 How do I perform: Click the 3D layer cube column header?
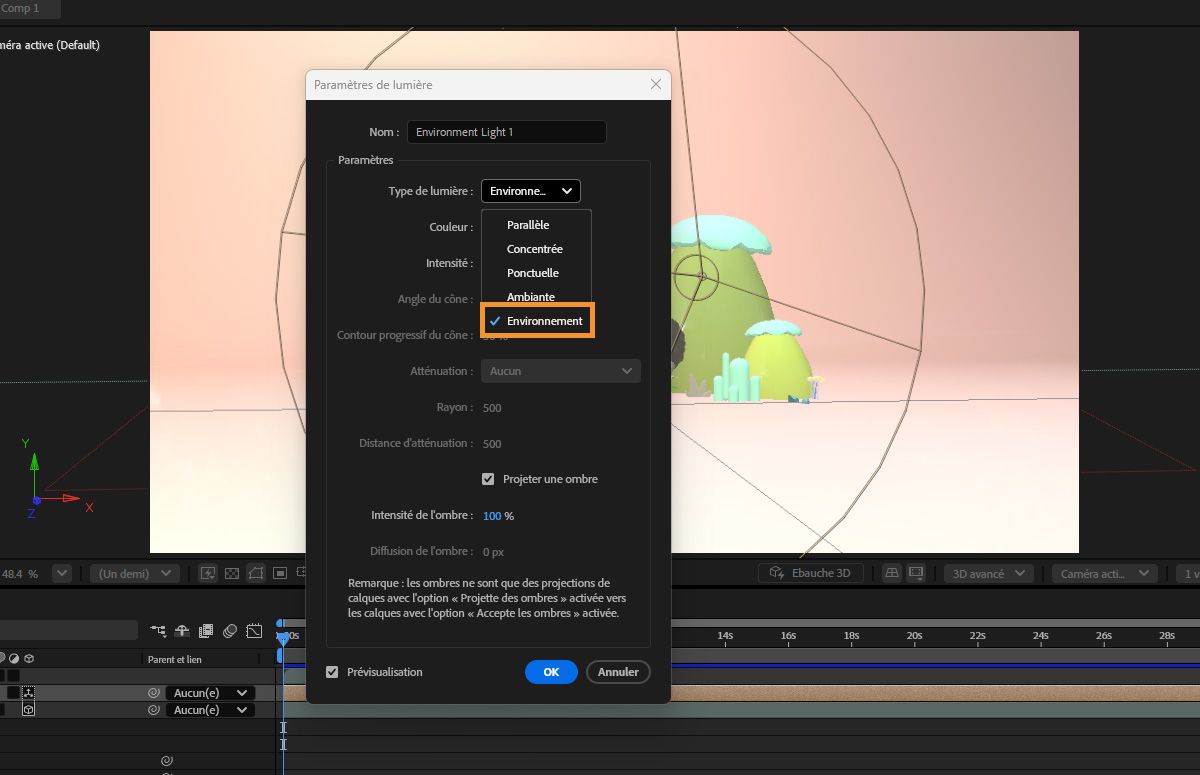29,659
